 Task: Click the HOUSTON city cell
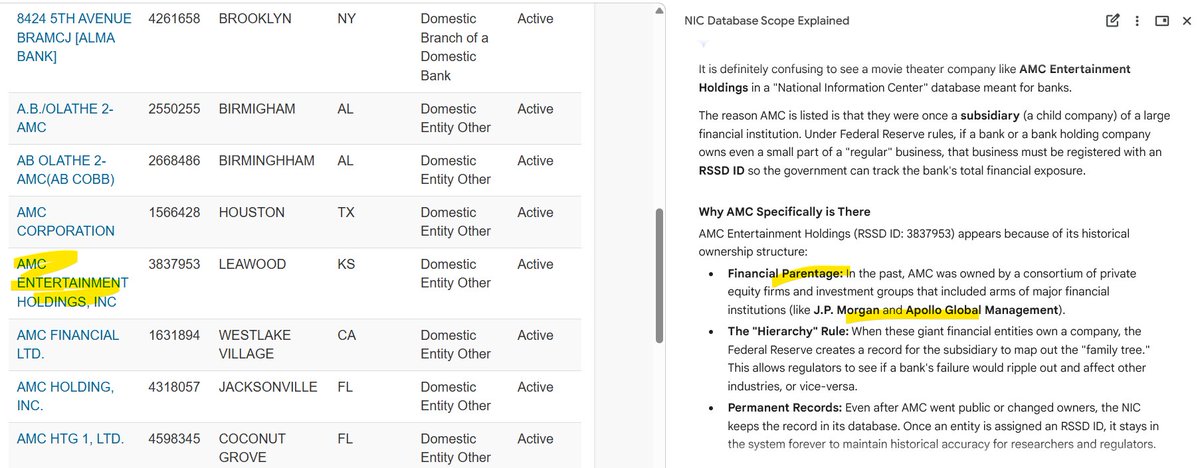251,213
